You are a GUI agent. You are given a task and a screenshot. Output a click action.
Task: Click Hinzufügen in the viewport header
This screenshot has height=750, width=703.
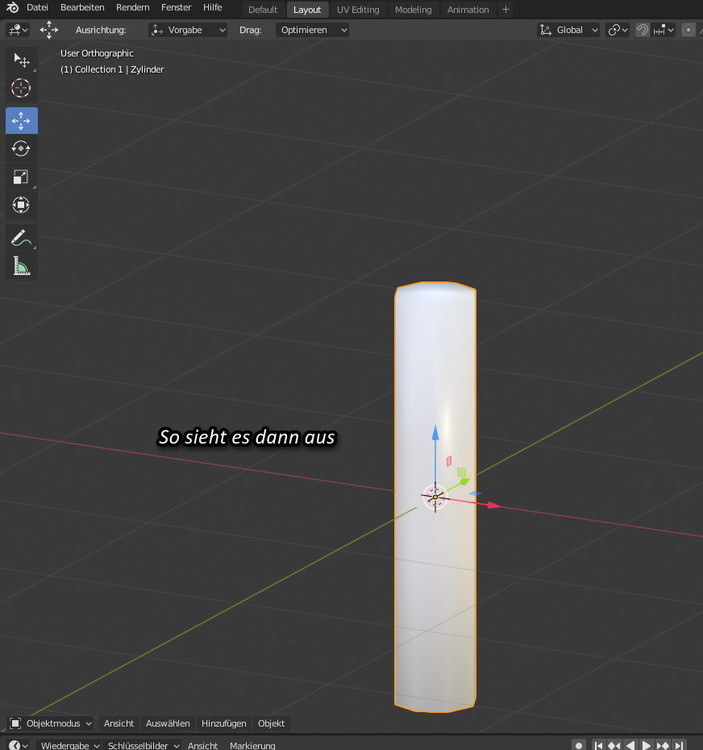pos(224,723)
